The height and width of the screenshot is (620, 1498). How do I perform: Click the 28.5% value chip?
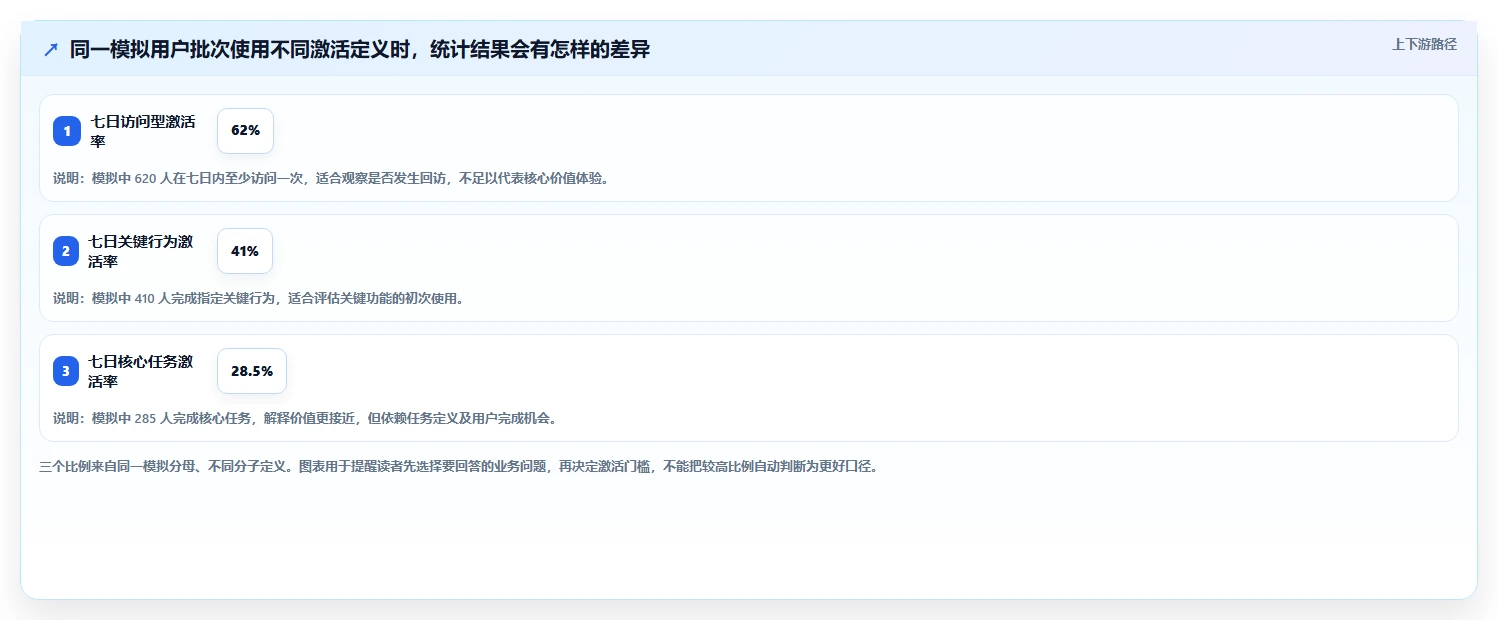point(252,371)
